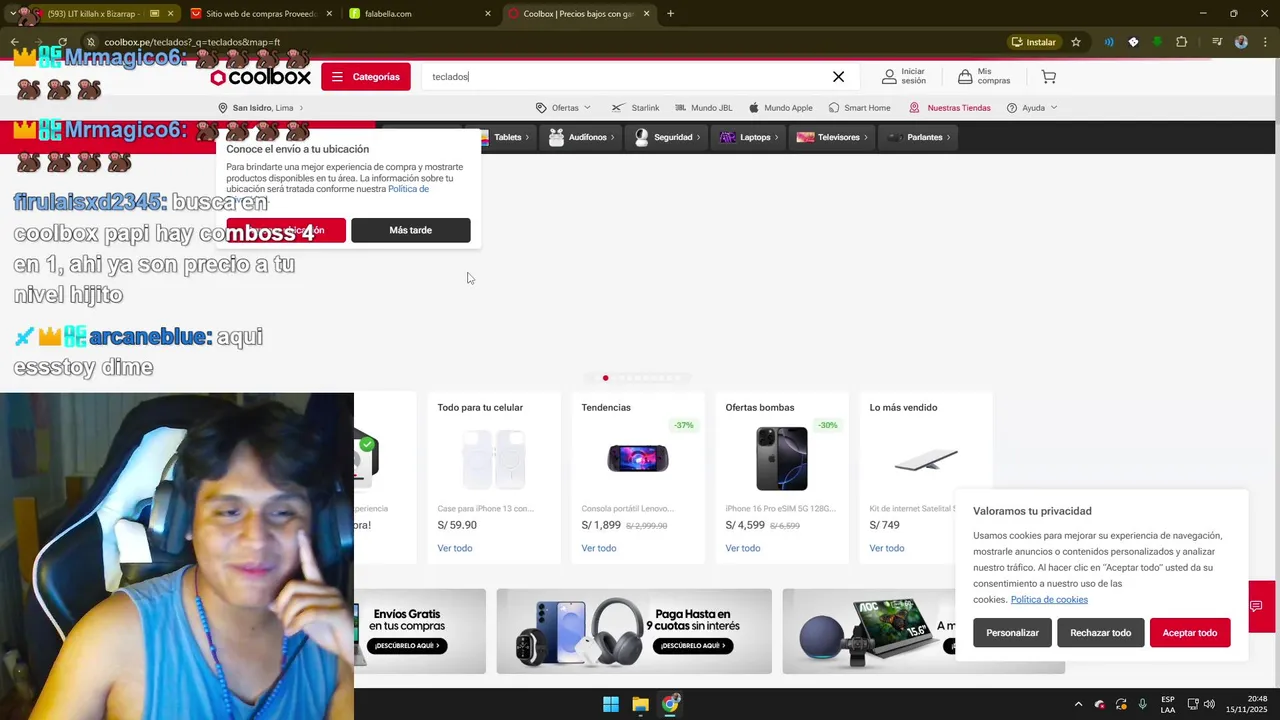This screenshot has height=720, width=1280.
Task: Open the Coolbox logo home link
Action: (261, 77)
